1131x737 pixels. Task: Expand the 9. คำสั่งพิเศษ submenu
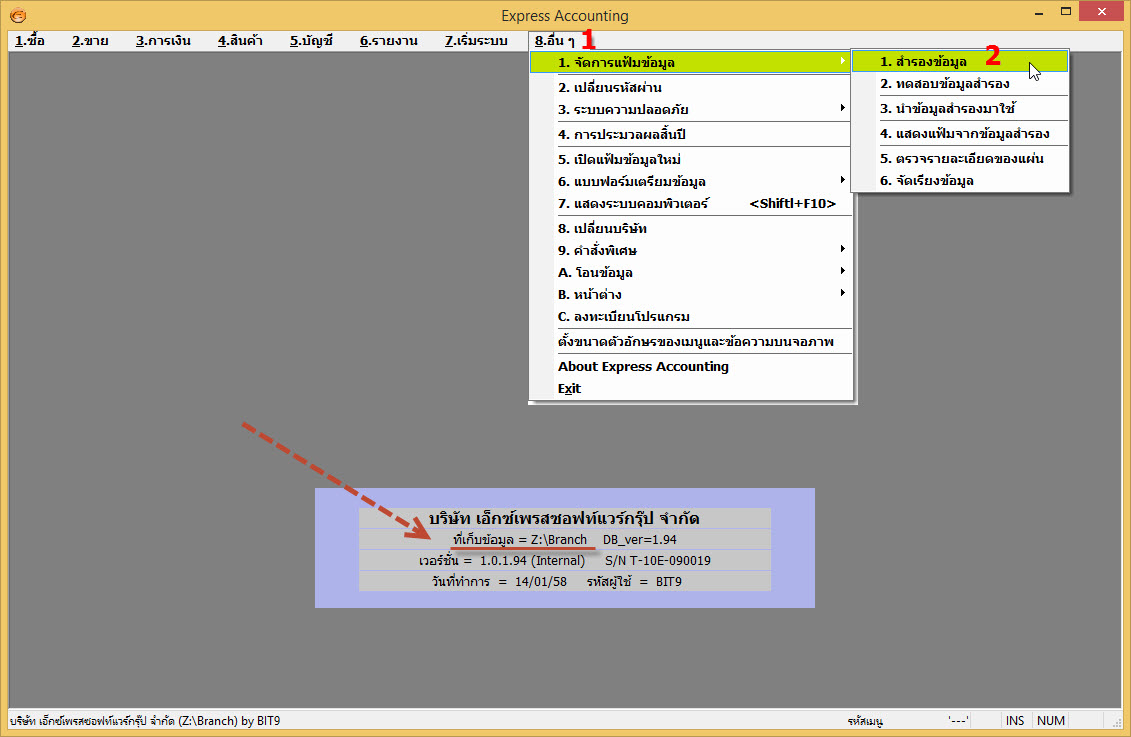[843, 250]
